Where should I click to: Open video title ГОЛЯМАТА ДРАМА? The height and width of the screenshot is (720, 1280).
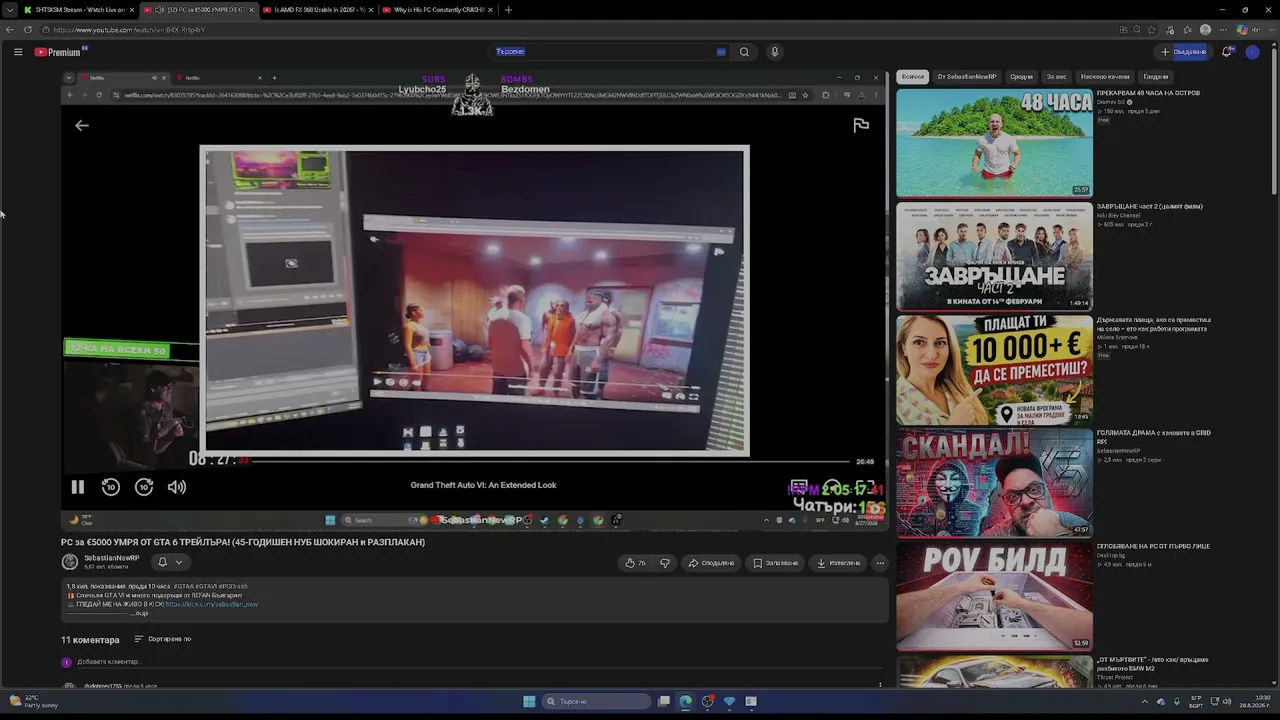pos(1154,437)
